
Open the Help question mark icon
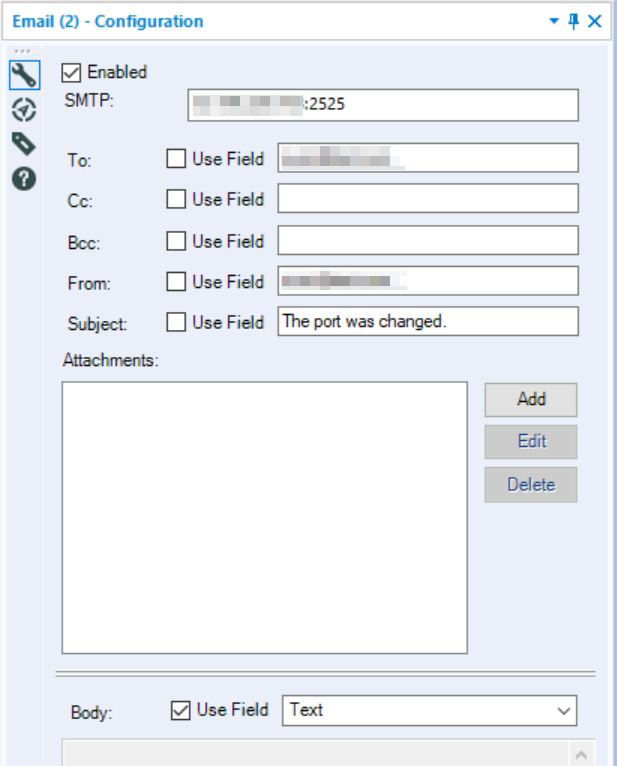point(24,178)
